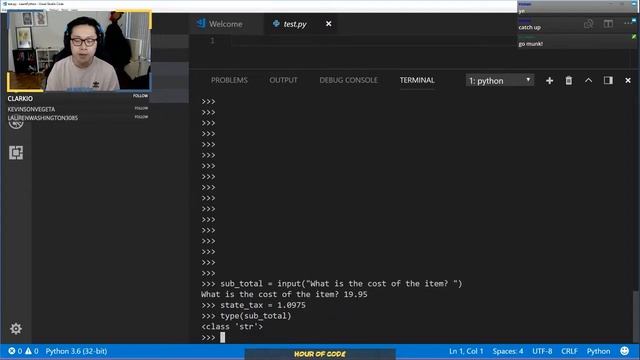The width and height of the screenshot is (640, 360).
Task: Change file encoding UTF-8
Action: tap(542, 351)
